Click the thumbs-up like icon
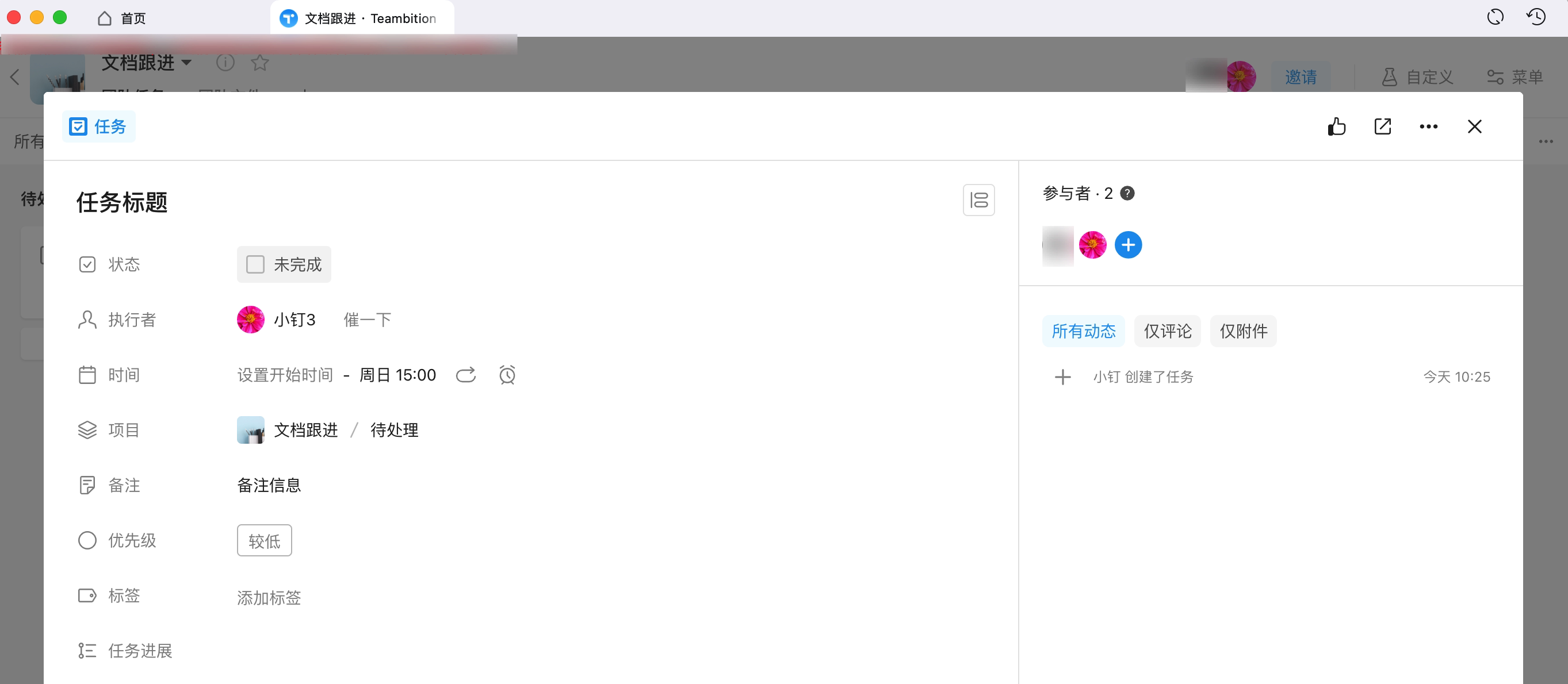This screenshot has width=1568, height=684. [1336, 126]
